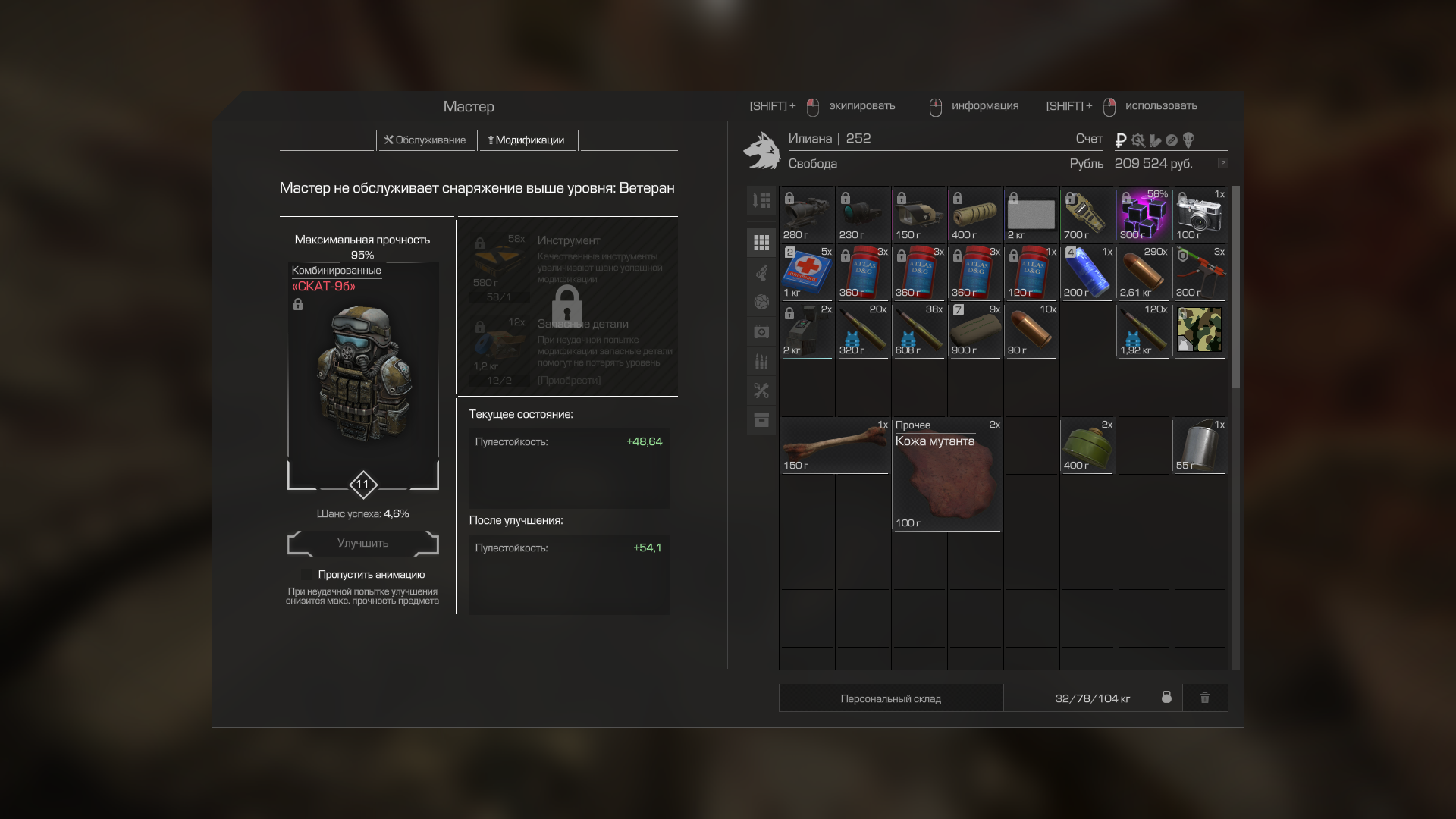Select the 300 г injector gun item
1456x819 pixels.
click(1200, 272)
